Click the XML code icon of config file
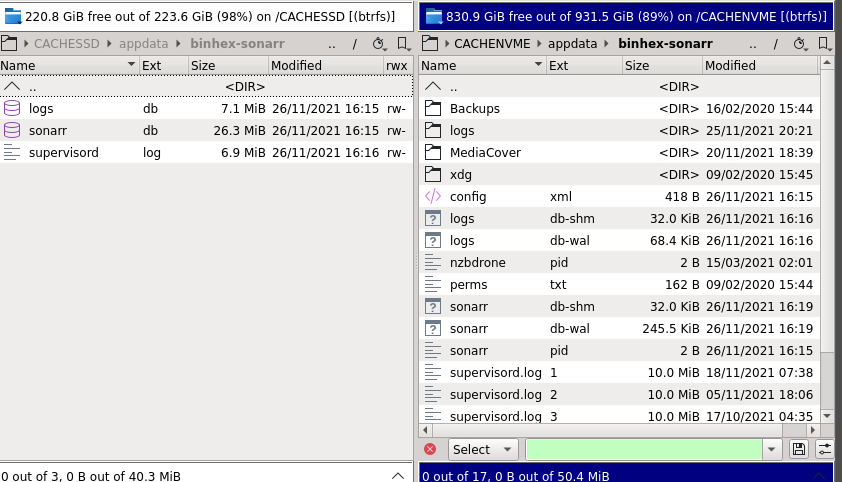 433,196
